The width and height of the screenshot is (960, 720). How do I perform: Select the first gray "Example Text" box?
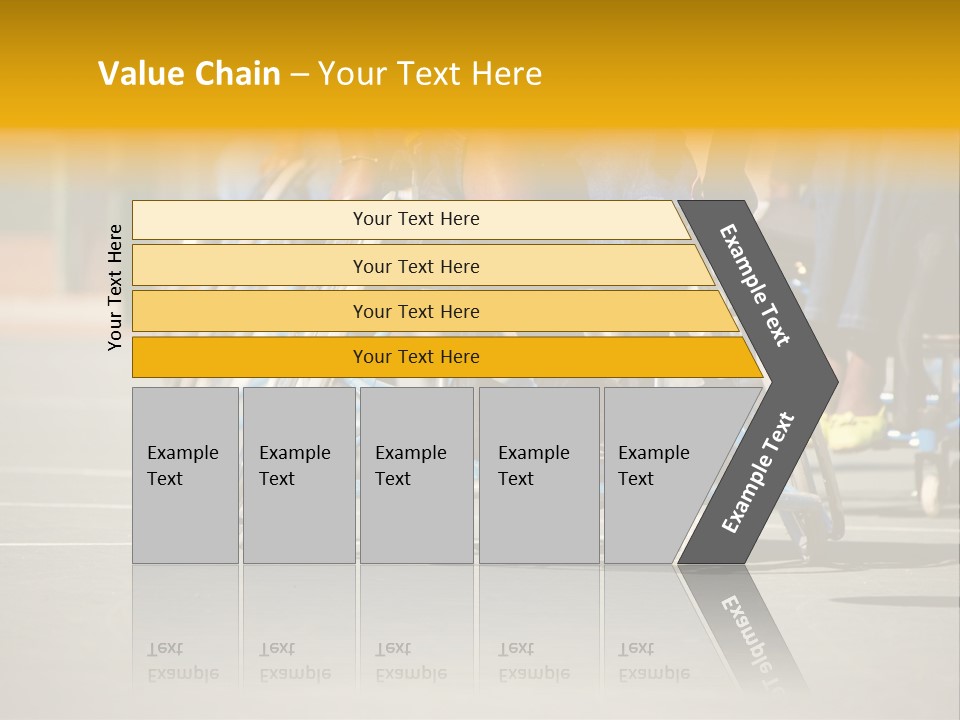pyautogui.click(x=185, y=474)
